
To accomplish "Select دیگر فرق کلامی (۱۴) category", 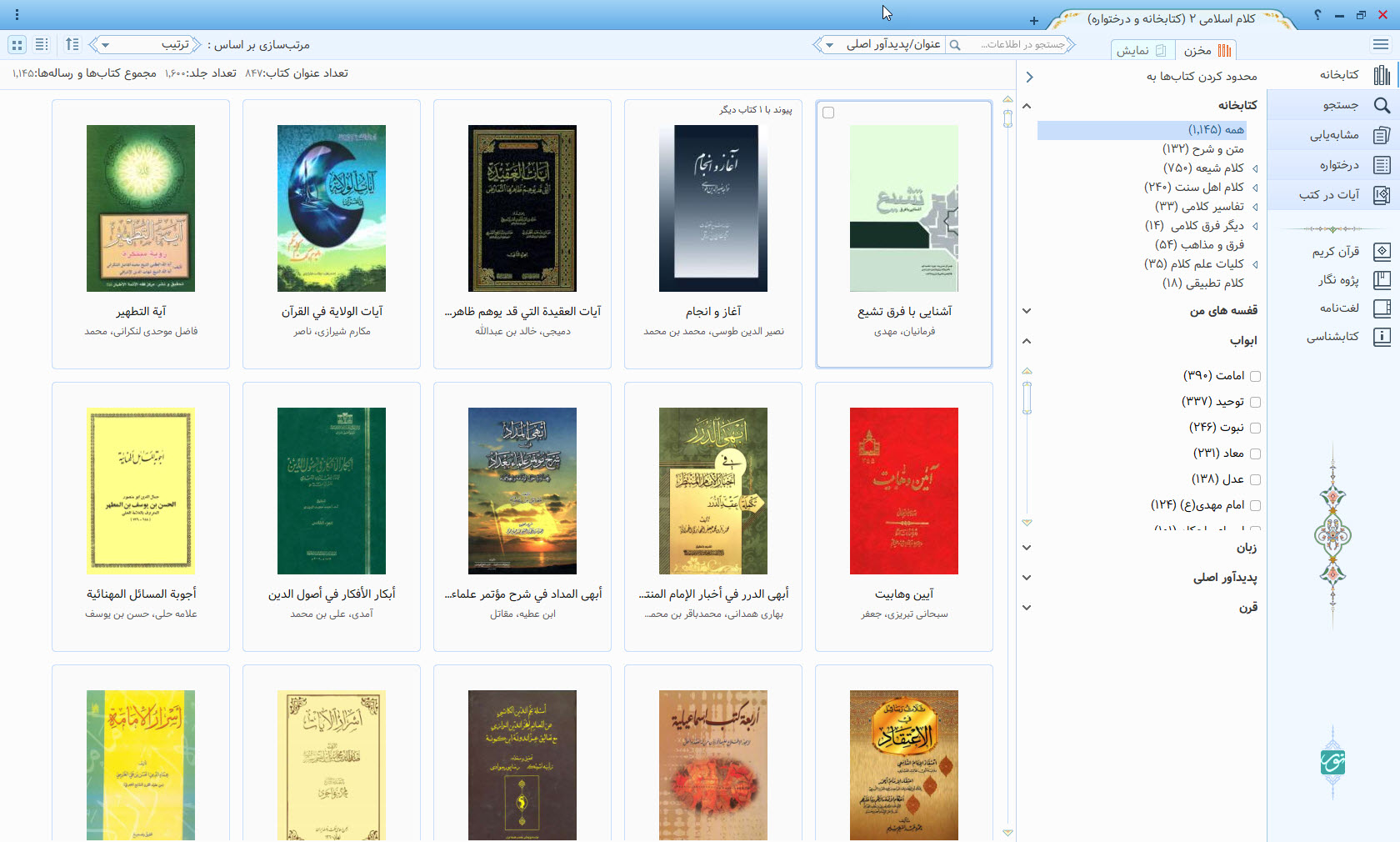I will coord(1194,226).
